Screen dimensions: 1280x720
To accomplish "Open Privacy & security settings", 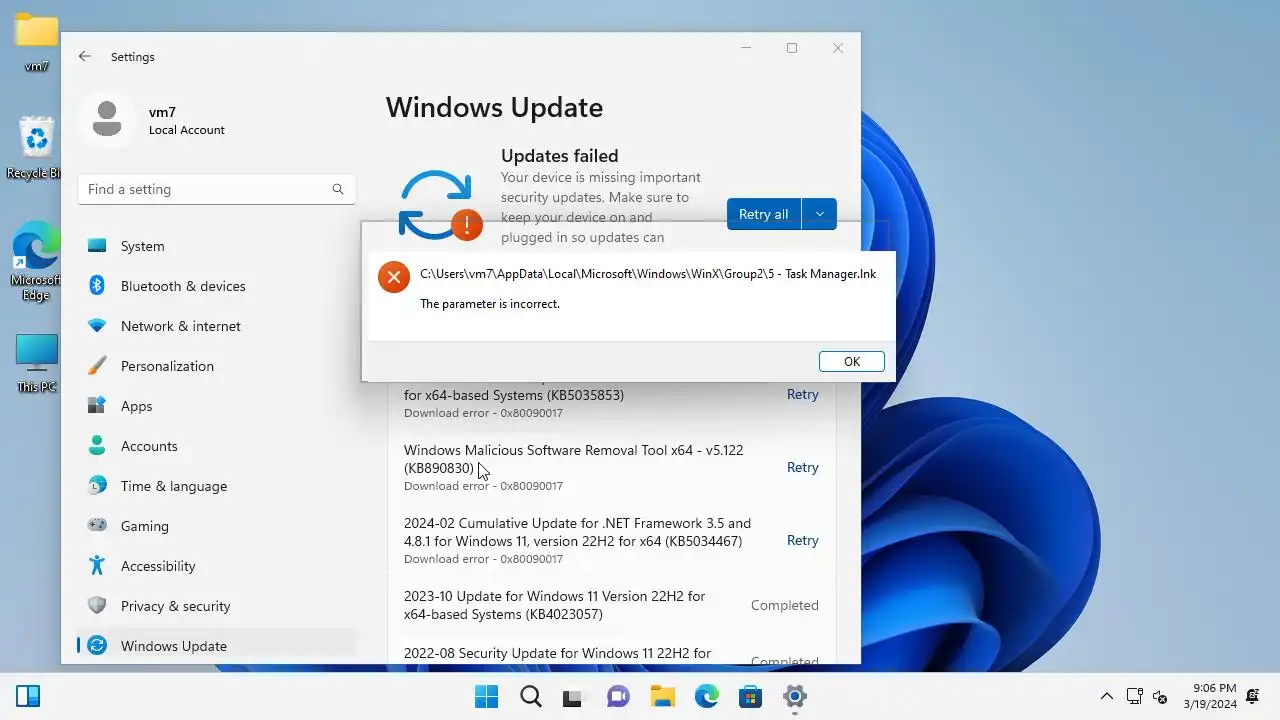I will tap(217, 606).
